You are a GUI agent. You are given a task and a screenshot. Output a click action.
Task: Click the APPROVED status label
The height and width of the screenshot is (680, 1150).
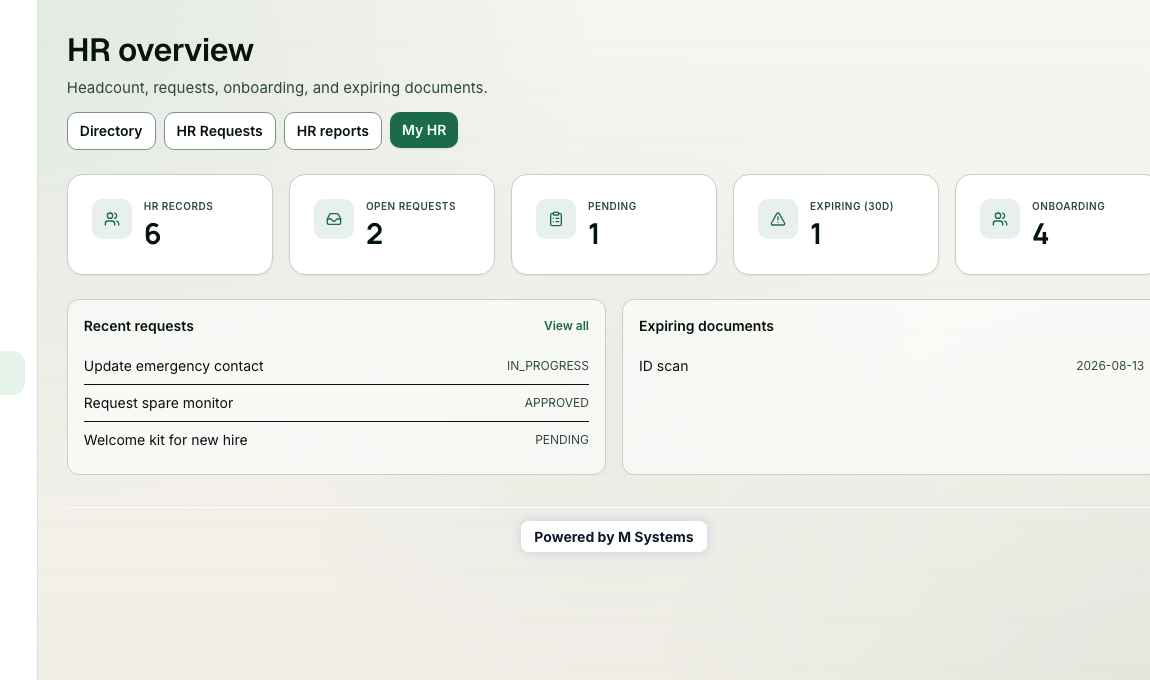click(557, 403)
